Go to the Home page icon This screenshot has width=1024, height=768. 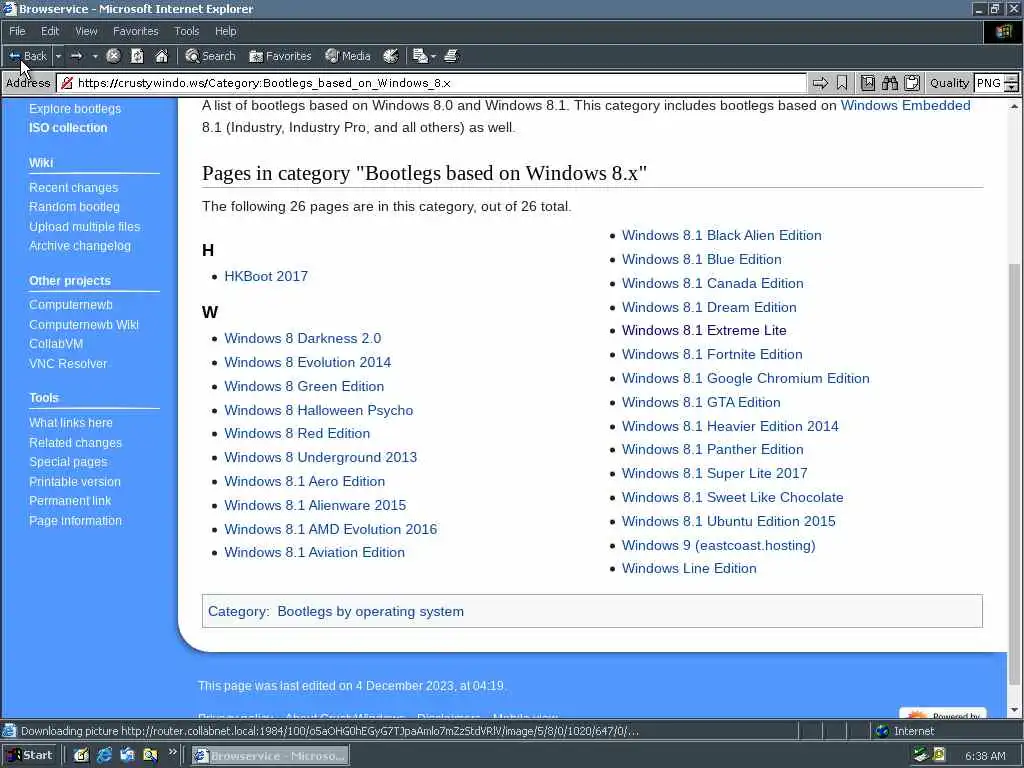pos(161,56)
